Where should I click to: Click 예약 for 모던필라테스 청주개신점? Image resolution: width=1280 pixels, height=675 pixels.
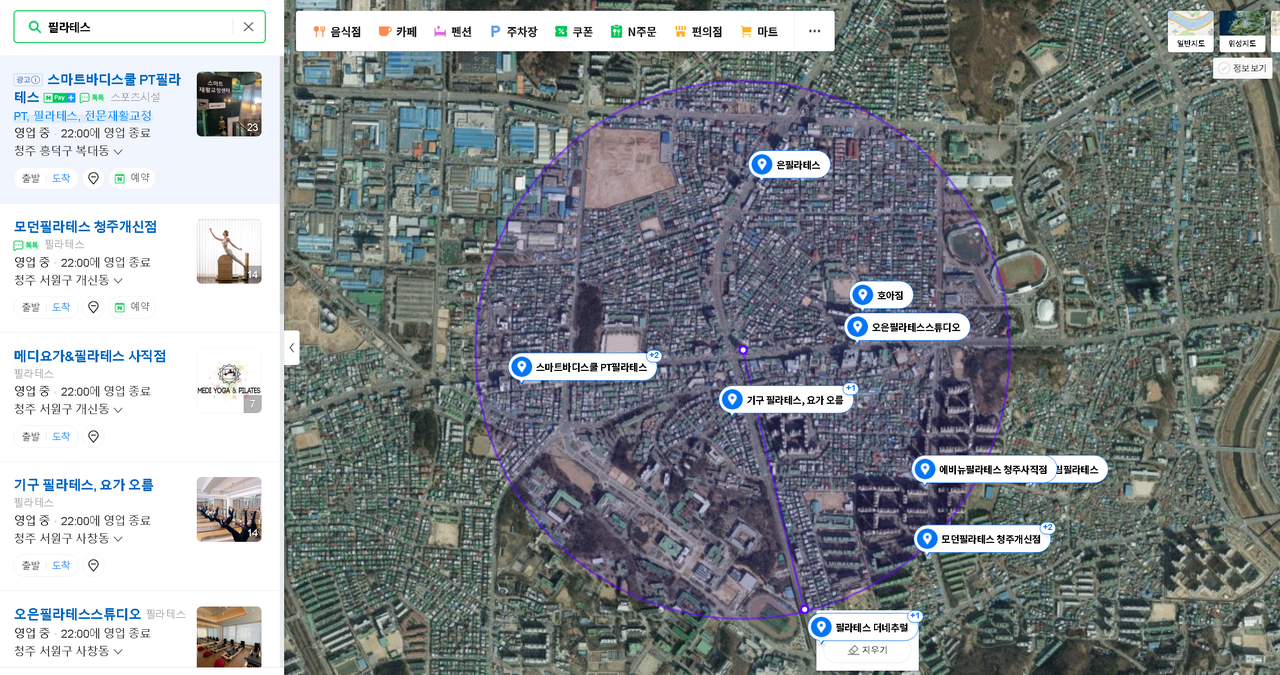point(132,307)
